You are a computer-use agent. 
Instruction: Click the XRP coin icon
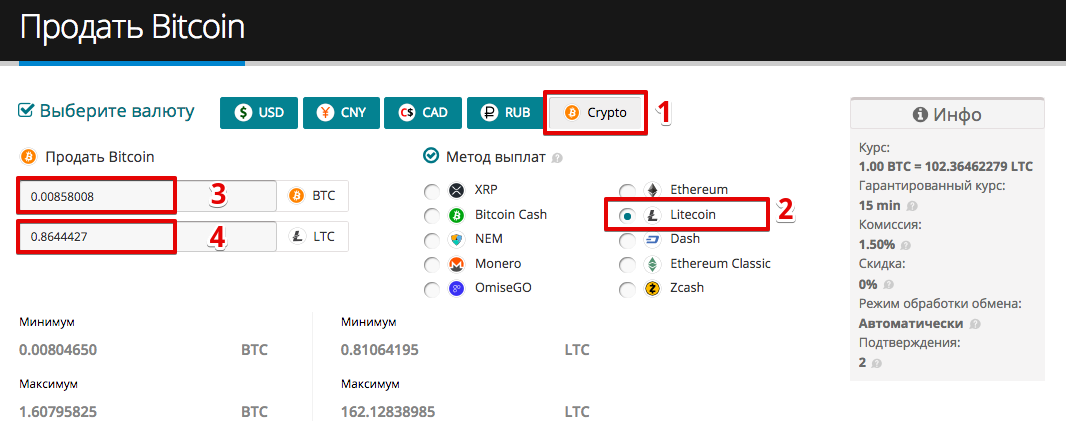tap(455, 190)
